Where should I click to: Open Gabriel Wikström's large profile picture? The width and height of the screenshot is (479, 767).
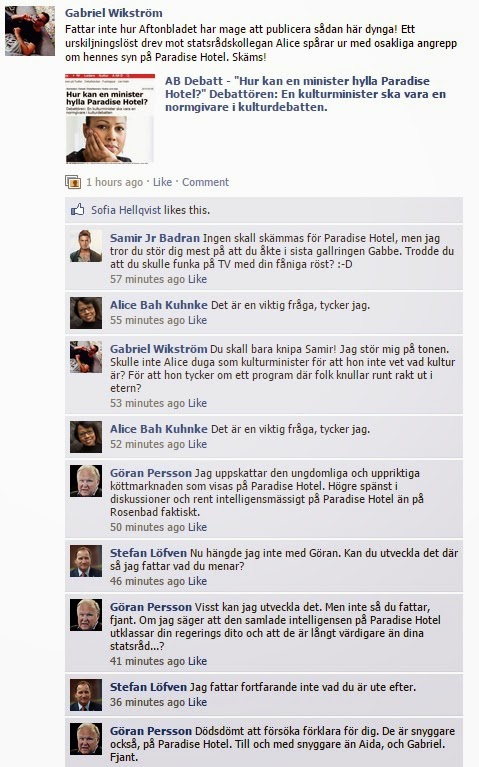coord(30,31)
